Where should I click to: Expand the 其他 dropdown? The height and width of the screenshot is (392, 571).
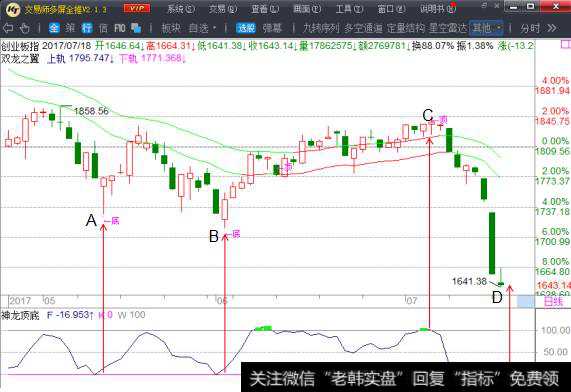tap(486, 28)
